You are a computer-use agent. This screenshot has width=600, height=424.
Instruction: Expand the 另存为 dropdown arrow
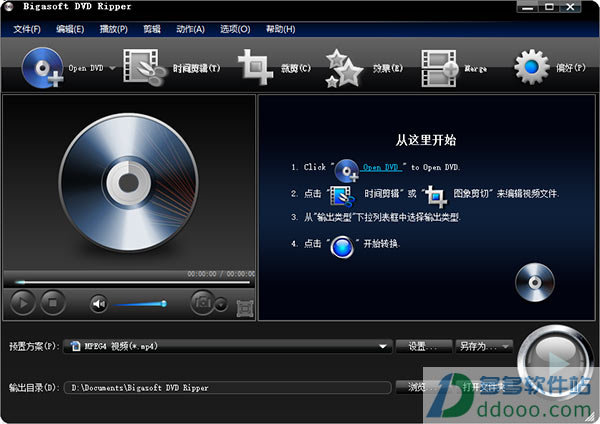tap(506, 347)
